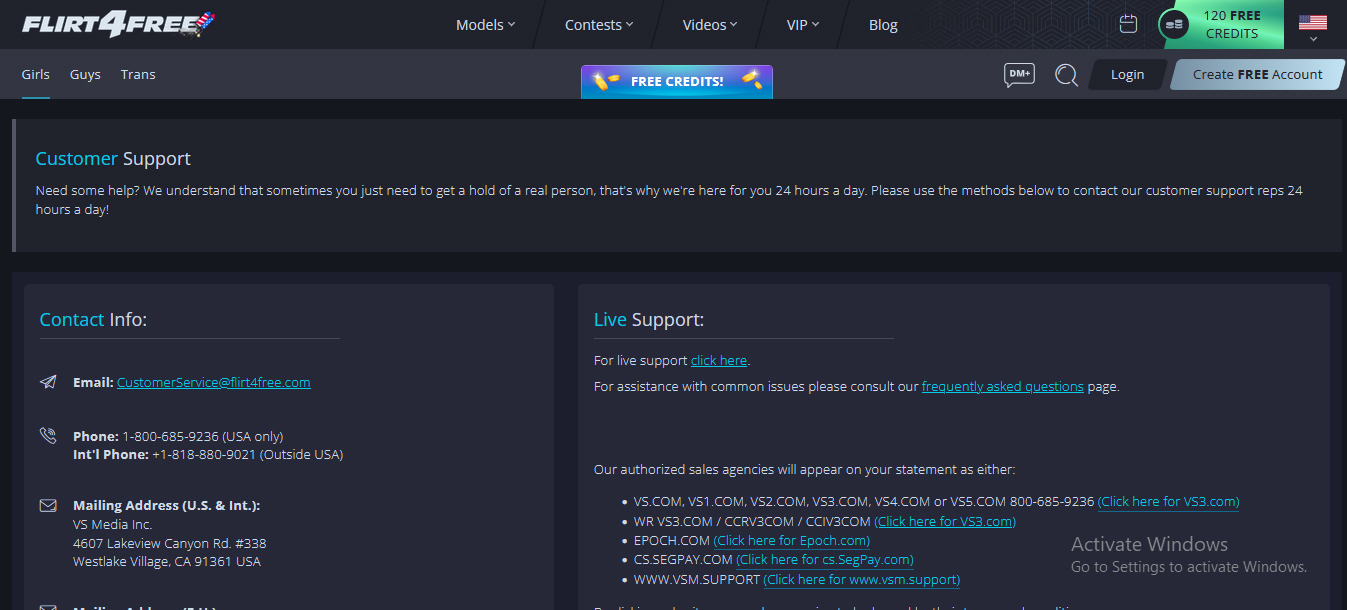Click the 'Customer Support' heading

[113, 159]
